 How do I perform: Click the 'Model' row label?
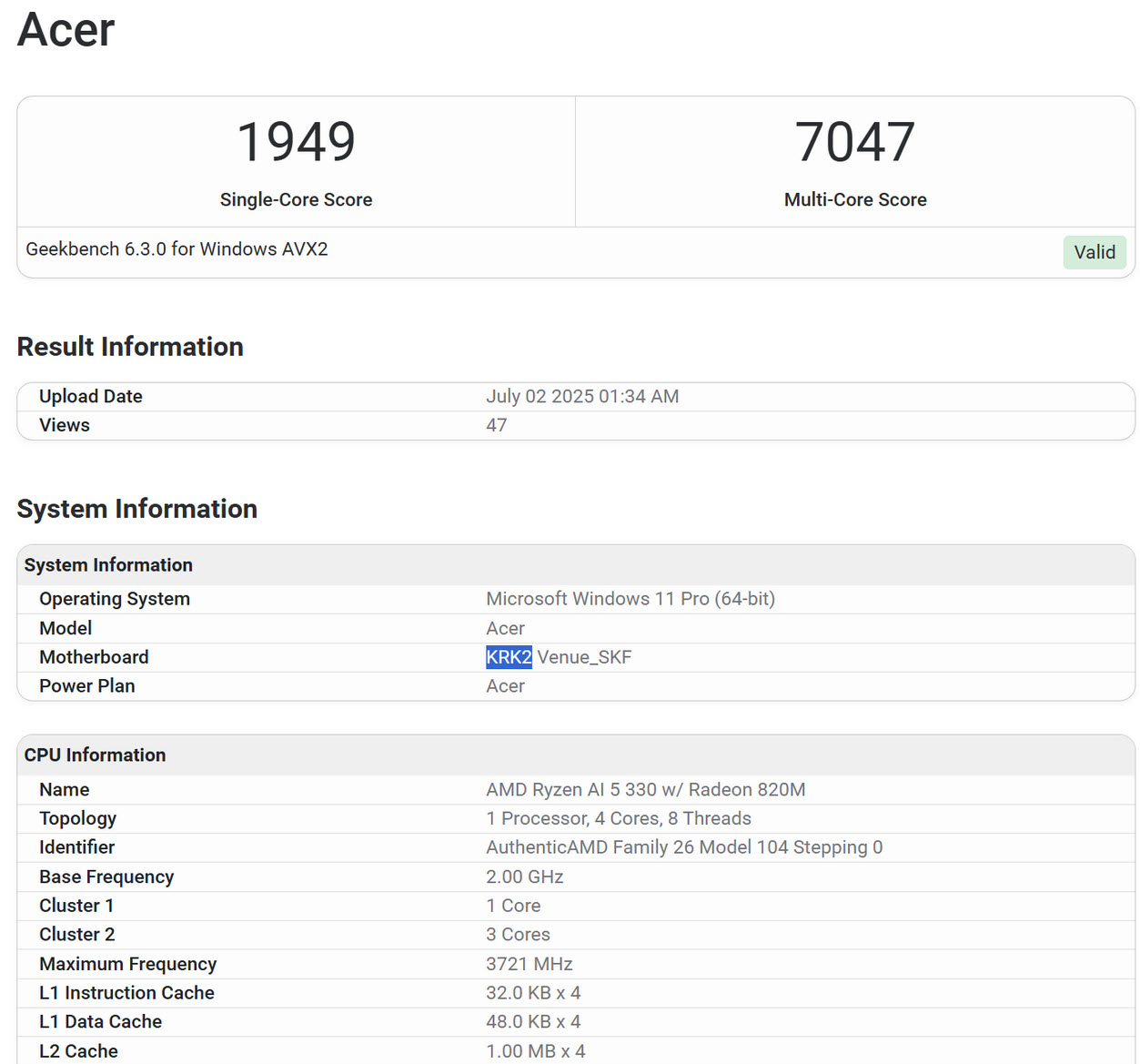tap(66, 628)
